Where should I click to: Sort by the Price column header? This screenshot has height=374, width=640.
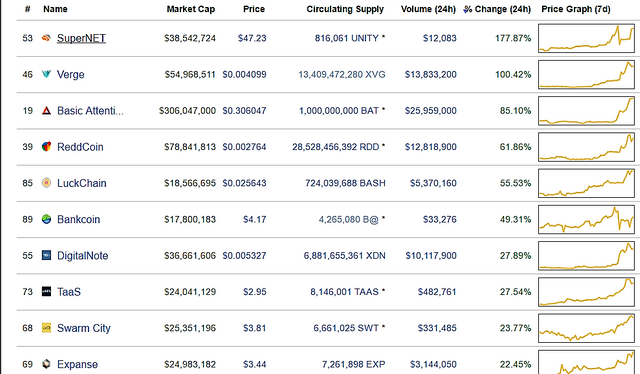(254, 9)
